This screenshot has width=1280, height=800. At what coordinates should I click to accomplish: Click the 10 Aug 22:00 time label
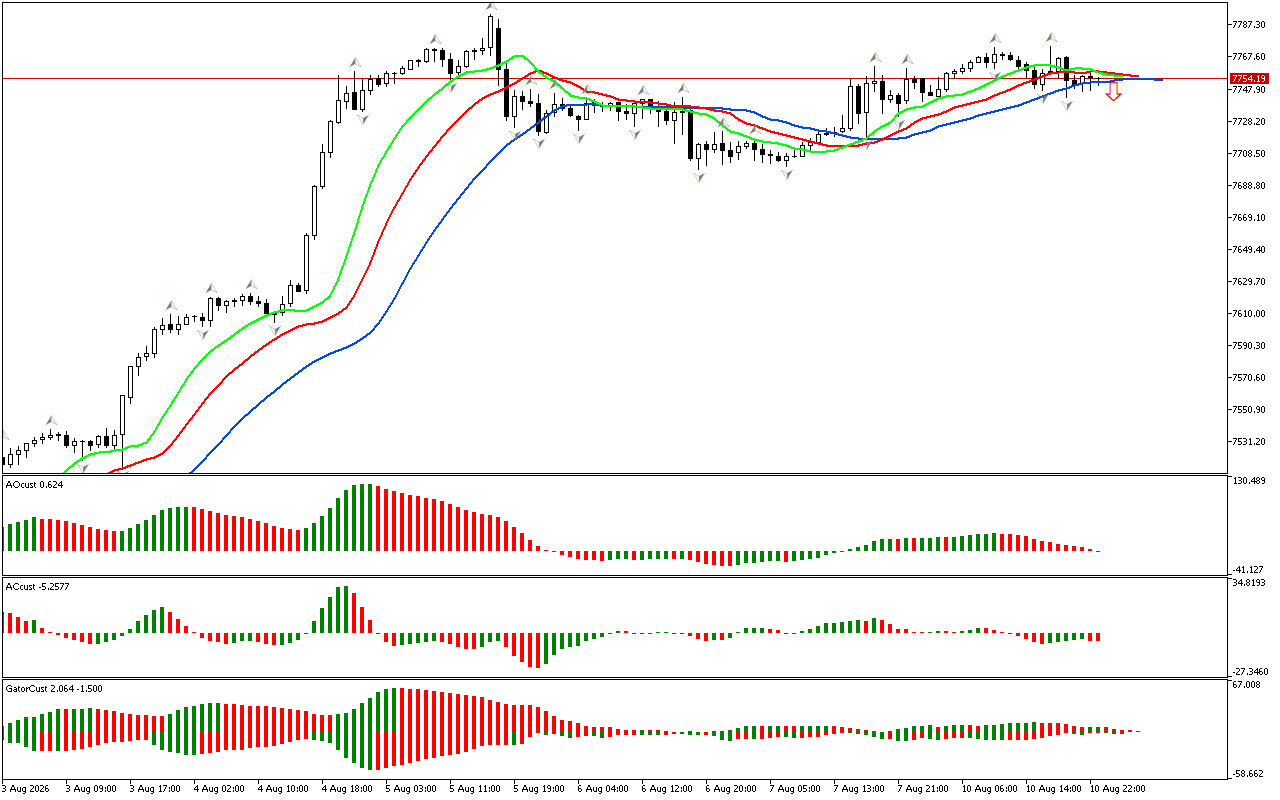pyautogui.click(x=1119, y=788)
